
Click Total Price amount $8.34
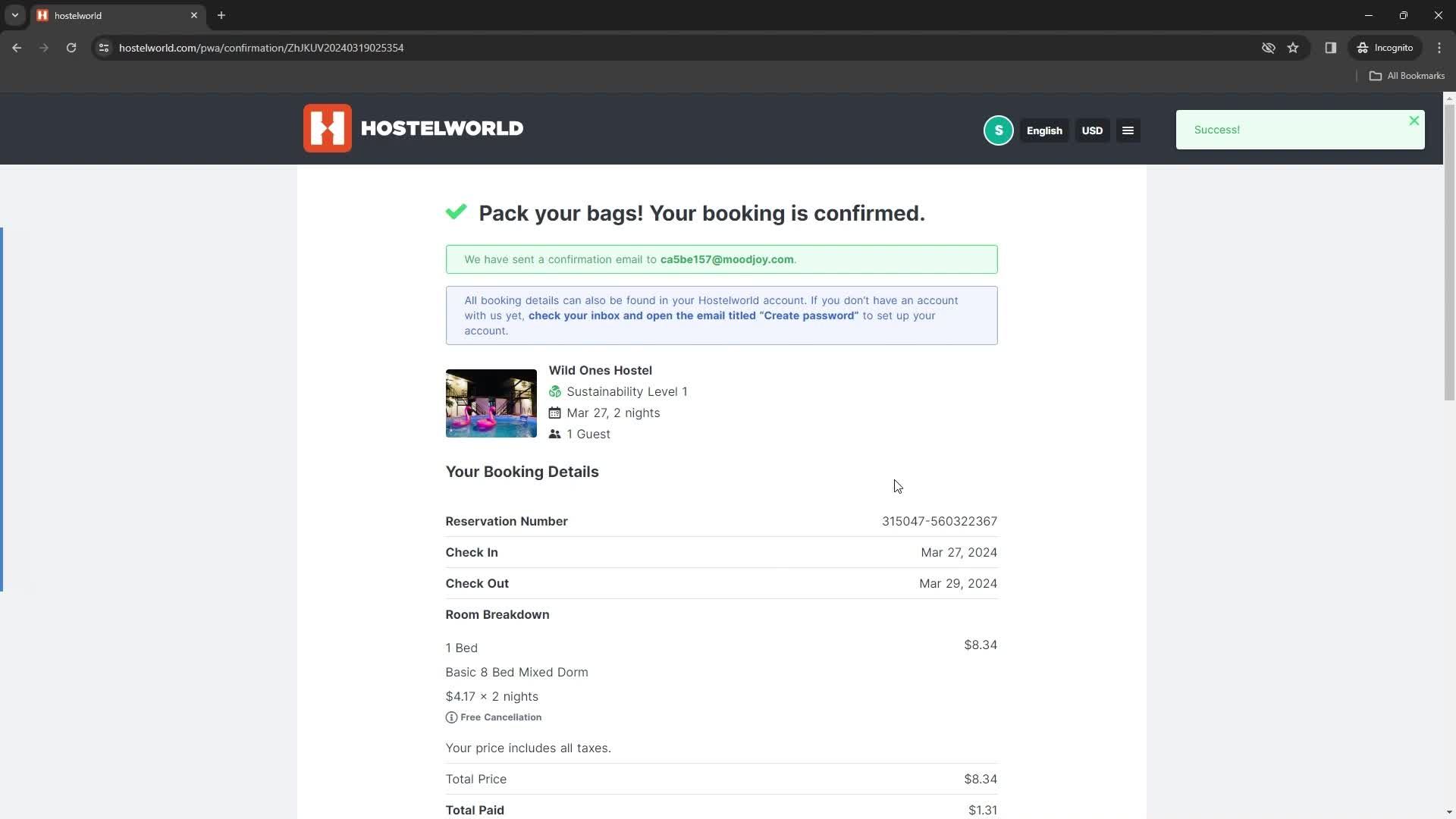pyautogui.click(x=981, y=780)
